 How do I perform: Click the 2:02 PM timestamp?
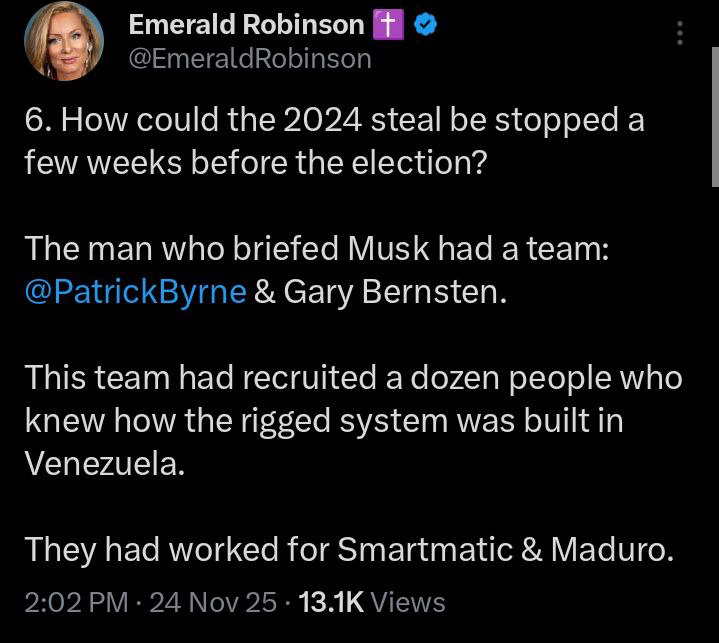pyautogui.click(x=75, y=601)
